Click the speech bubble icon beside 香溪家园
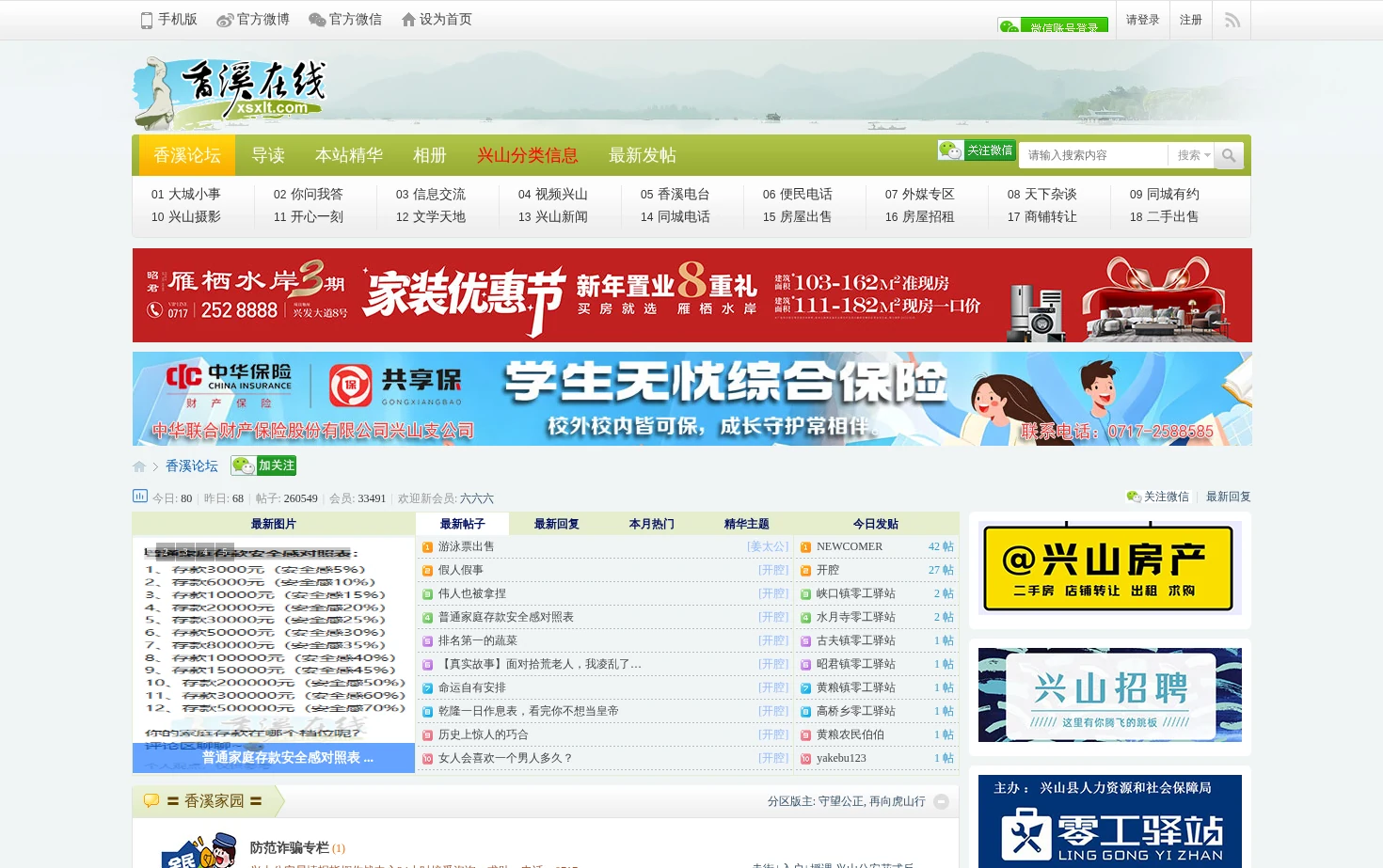This screenshot has height=868, width=1383. (x=151, y=801)
